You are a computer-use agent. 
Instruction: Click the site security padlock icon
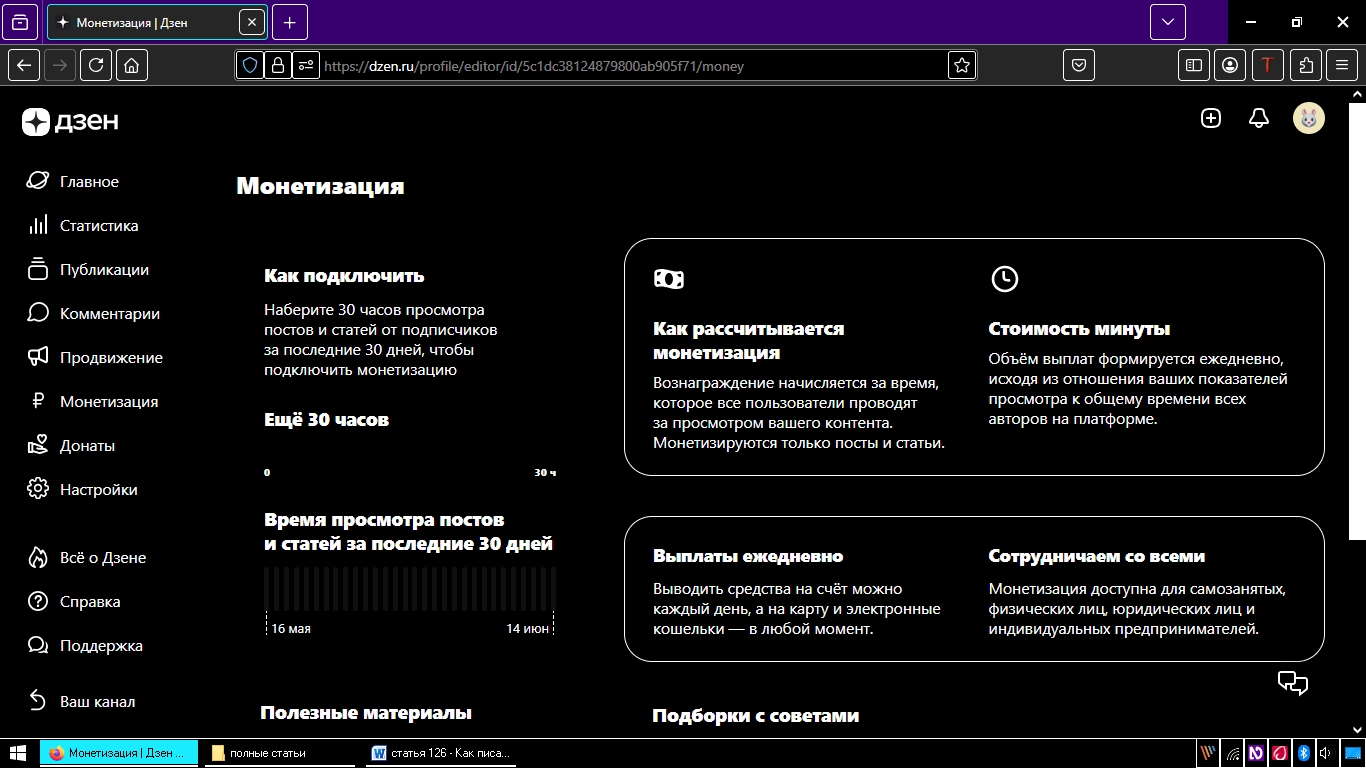coord(278,66)
